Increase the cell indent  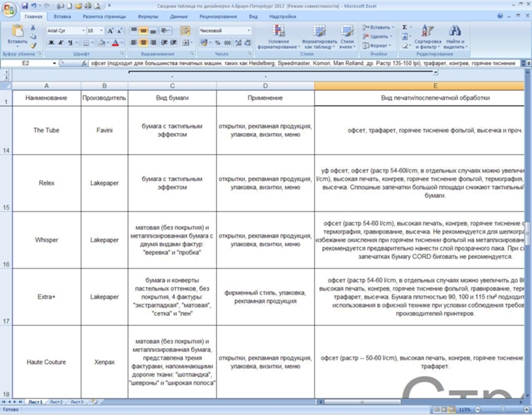click(173, 43)
